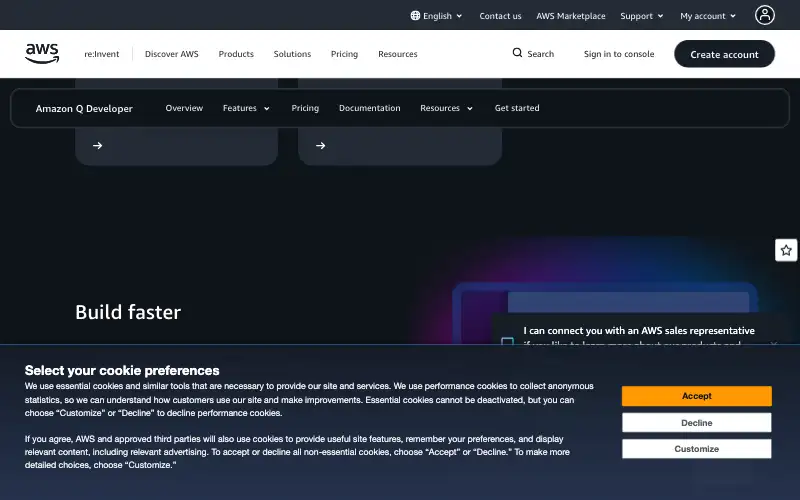The image size is (800, 500).
Task: Open the English language dropdown
Action: [437, 16]
